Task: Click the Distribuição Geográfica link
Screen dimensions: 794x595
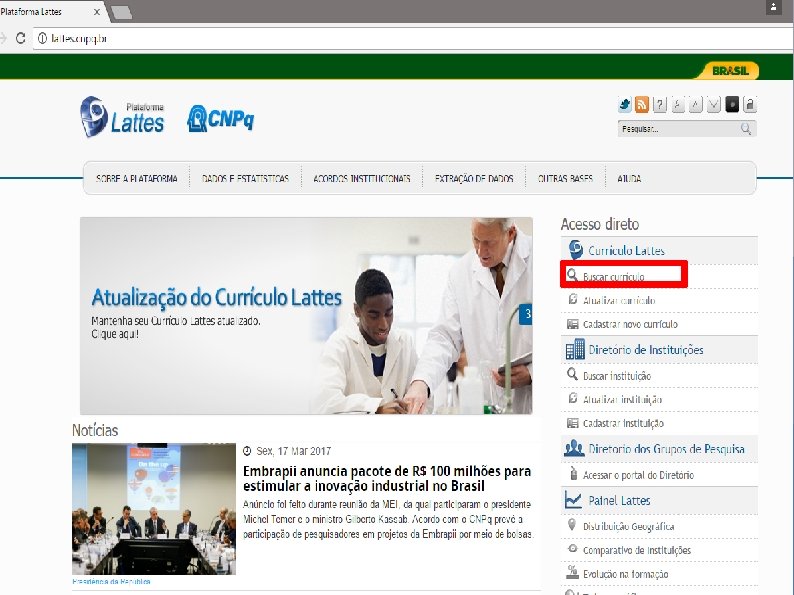Action: 628,527
